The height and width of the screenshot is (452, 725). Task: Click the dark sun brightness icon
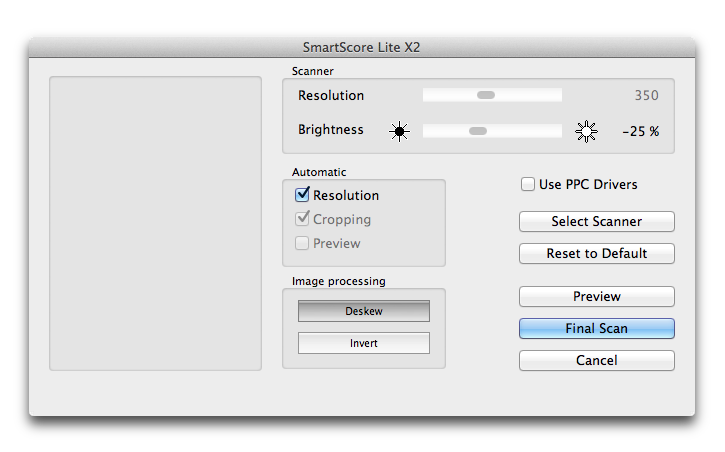[x=399, y=131]
